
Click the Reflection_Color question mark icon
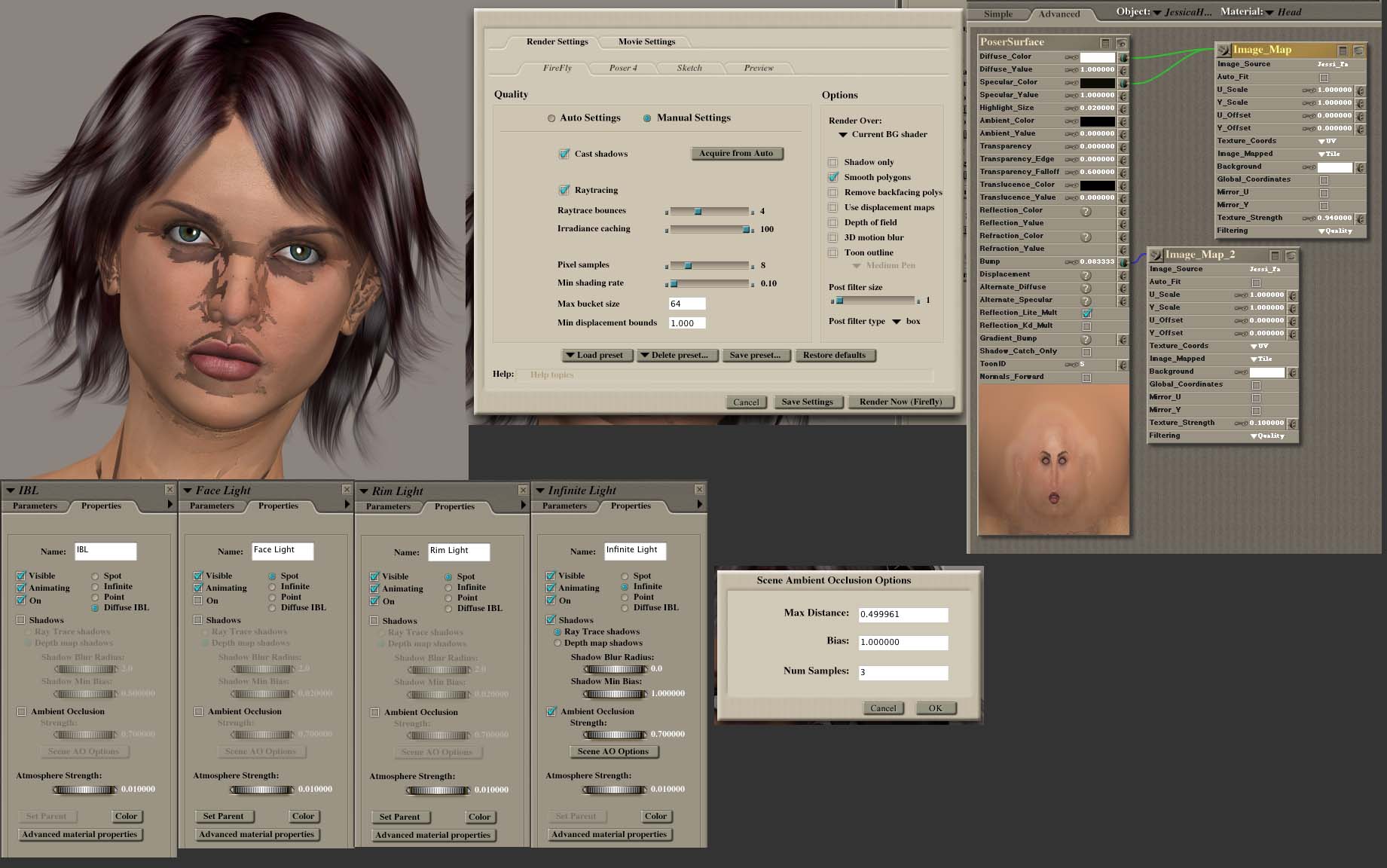coord(1086,211)
